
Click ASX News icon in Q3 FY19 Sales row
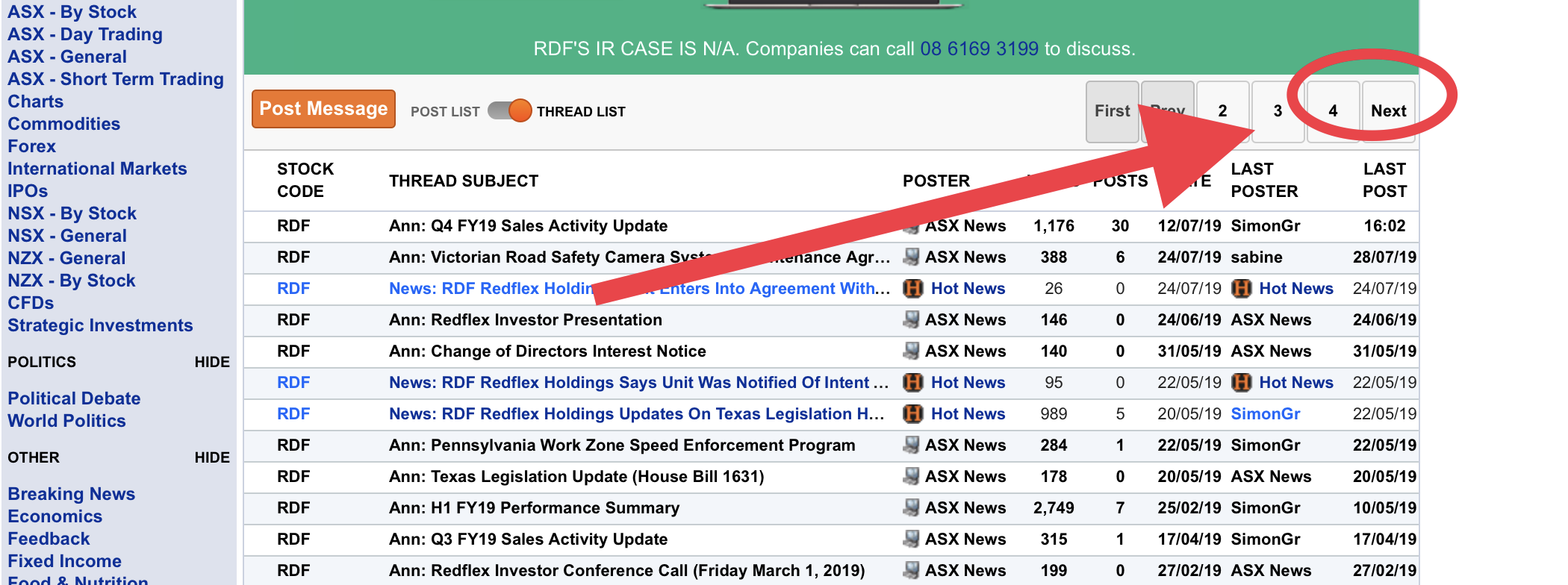pos(911,539)
